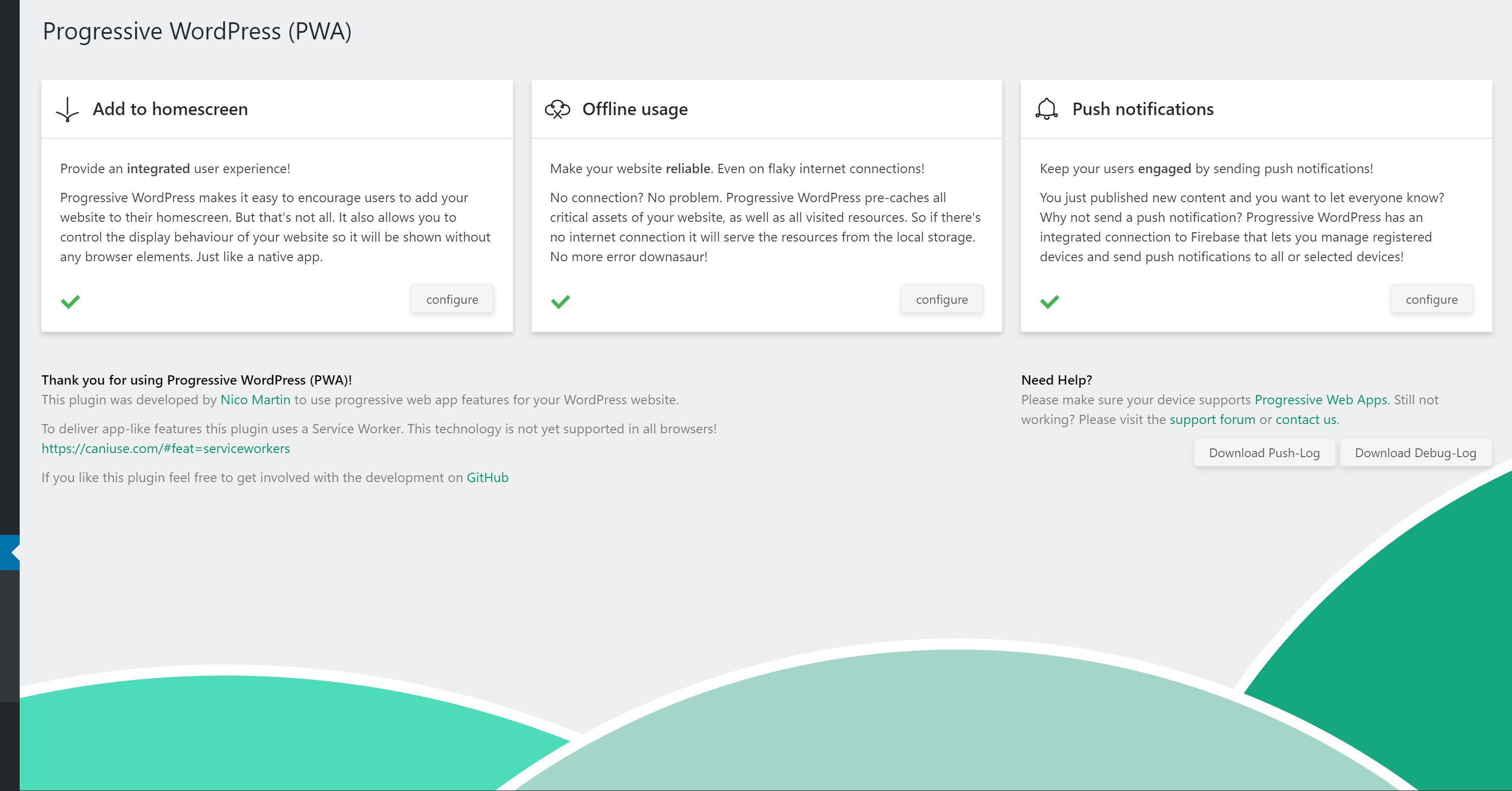
Task: Click green checkmark in Offline usage card
Action: pyautogui.click(x=561, y=301)
